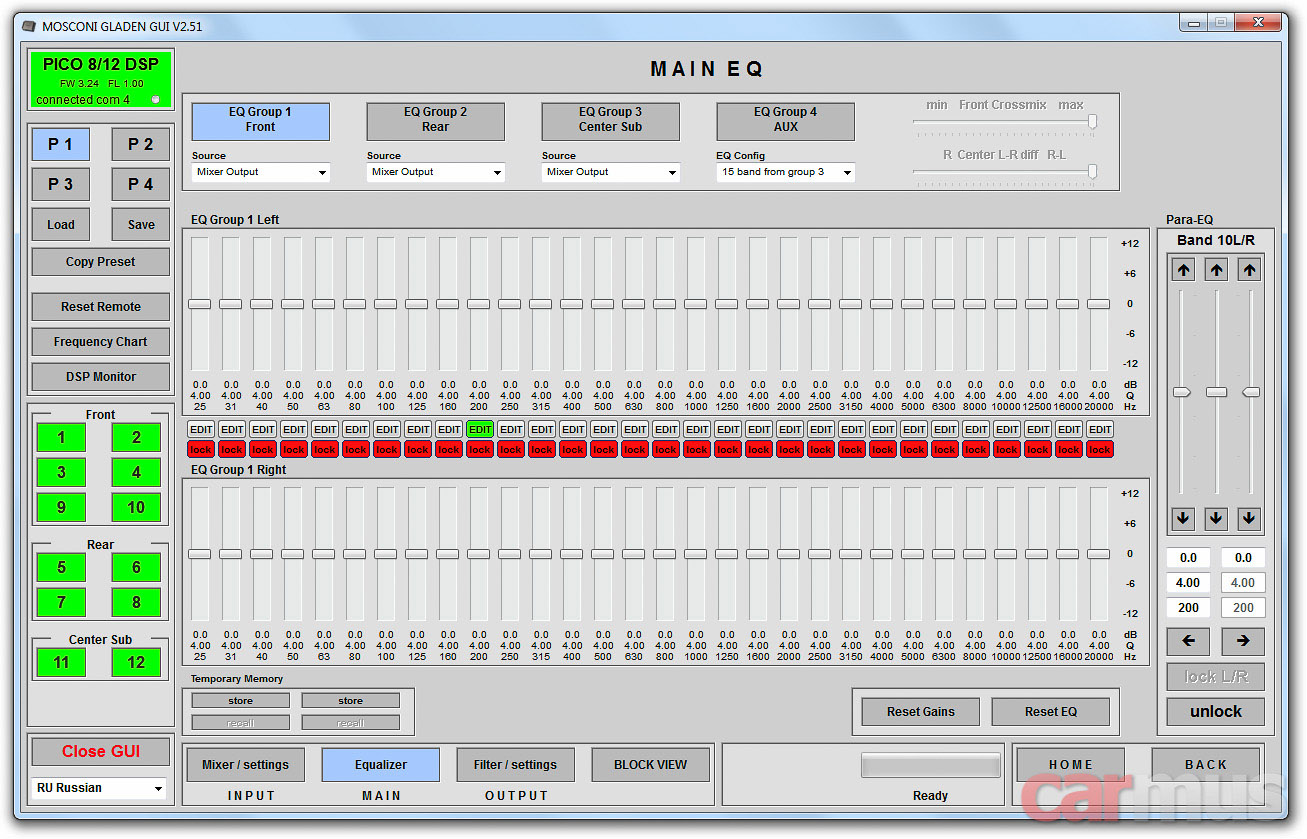1307x839 pixels.
Task: Click Close GUI
Action: click(101, 752)
